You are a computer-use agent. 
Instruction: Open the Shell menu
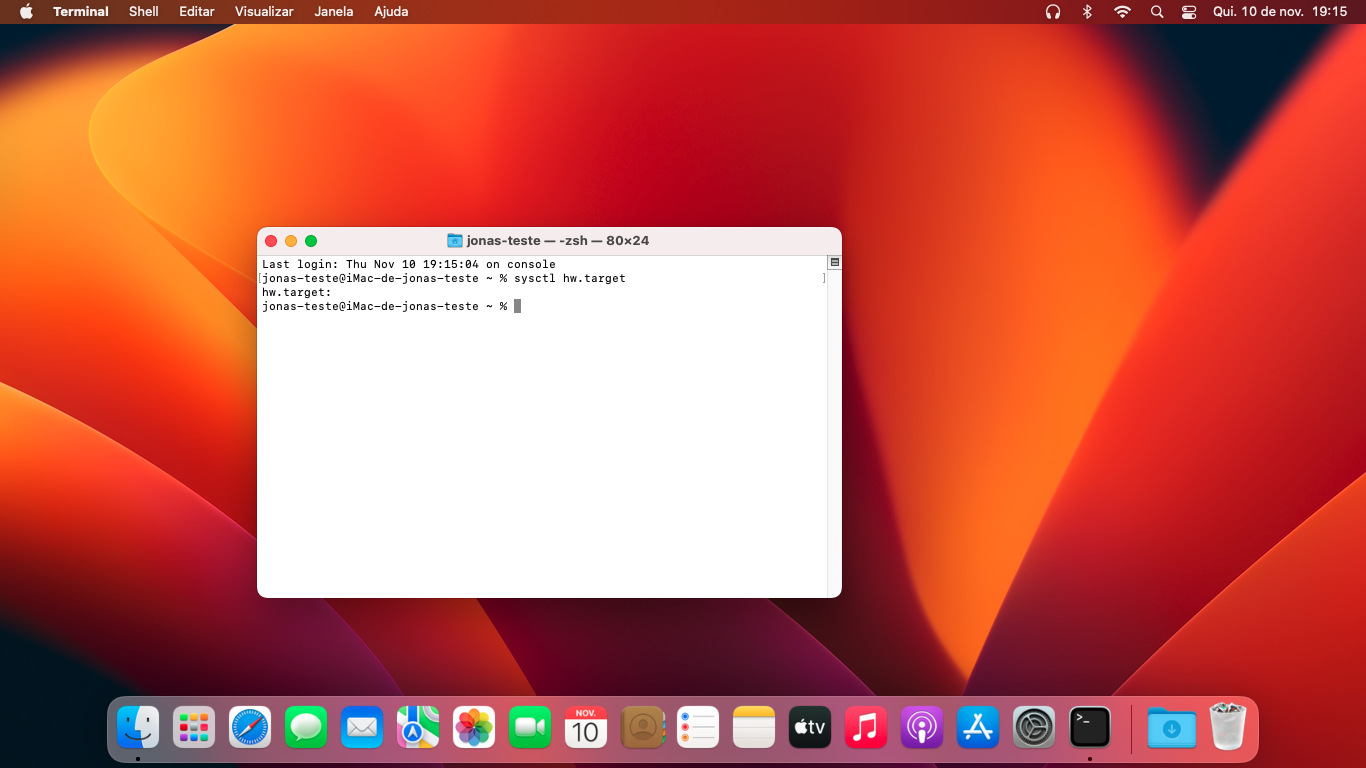143,12
